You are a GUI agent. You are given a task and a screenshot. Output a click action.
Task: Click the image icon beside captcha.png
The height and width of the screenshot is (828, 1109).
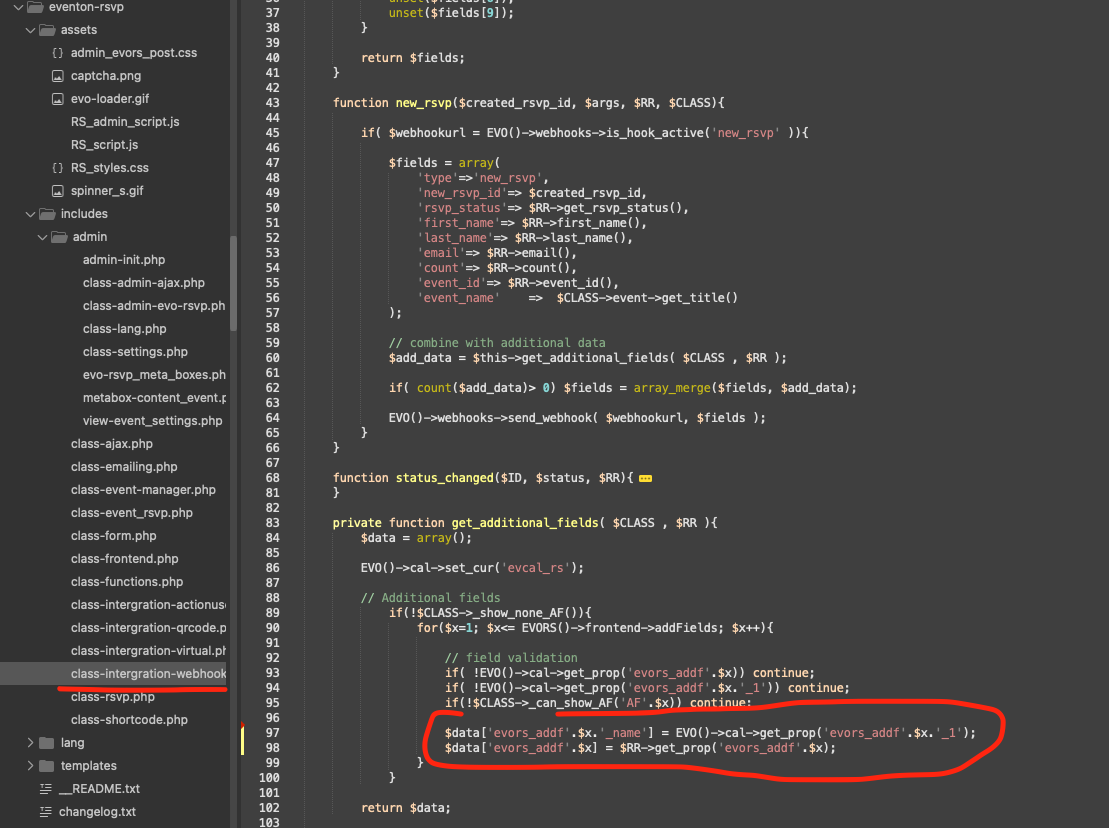(x=58, y=76)
